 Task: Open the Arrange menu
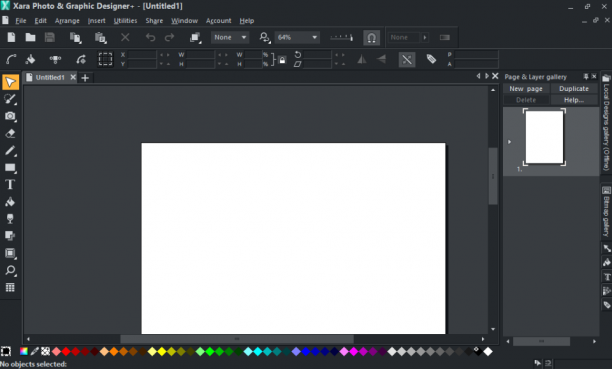67,21
